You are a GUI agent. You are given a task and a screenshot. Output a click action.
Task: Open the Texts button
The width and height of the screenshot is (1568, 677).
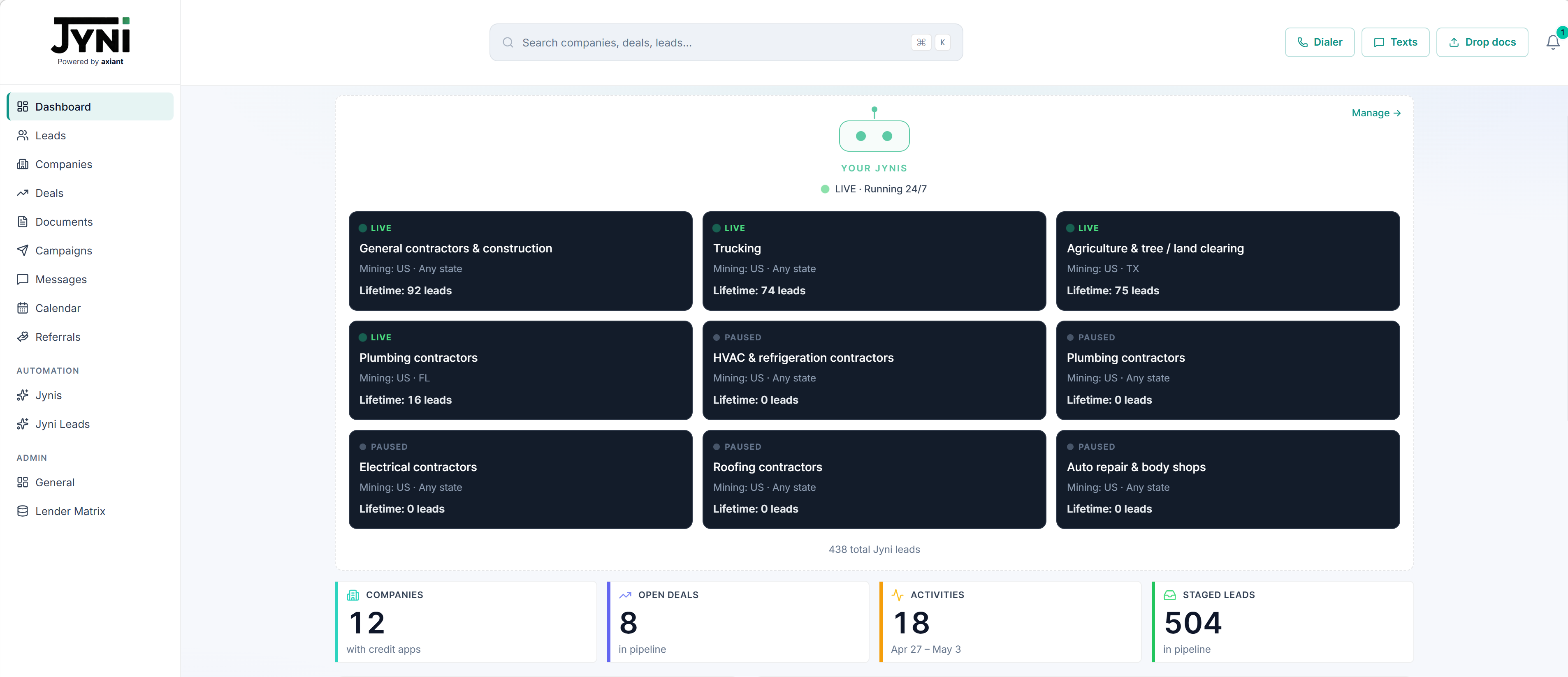pos(1394,42)
